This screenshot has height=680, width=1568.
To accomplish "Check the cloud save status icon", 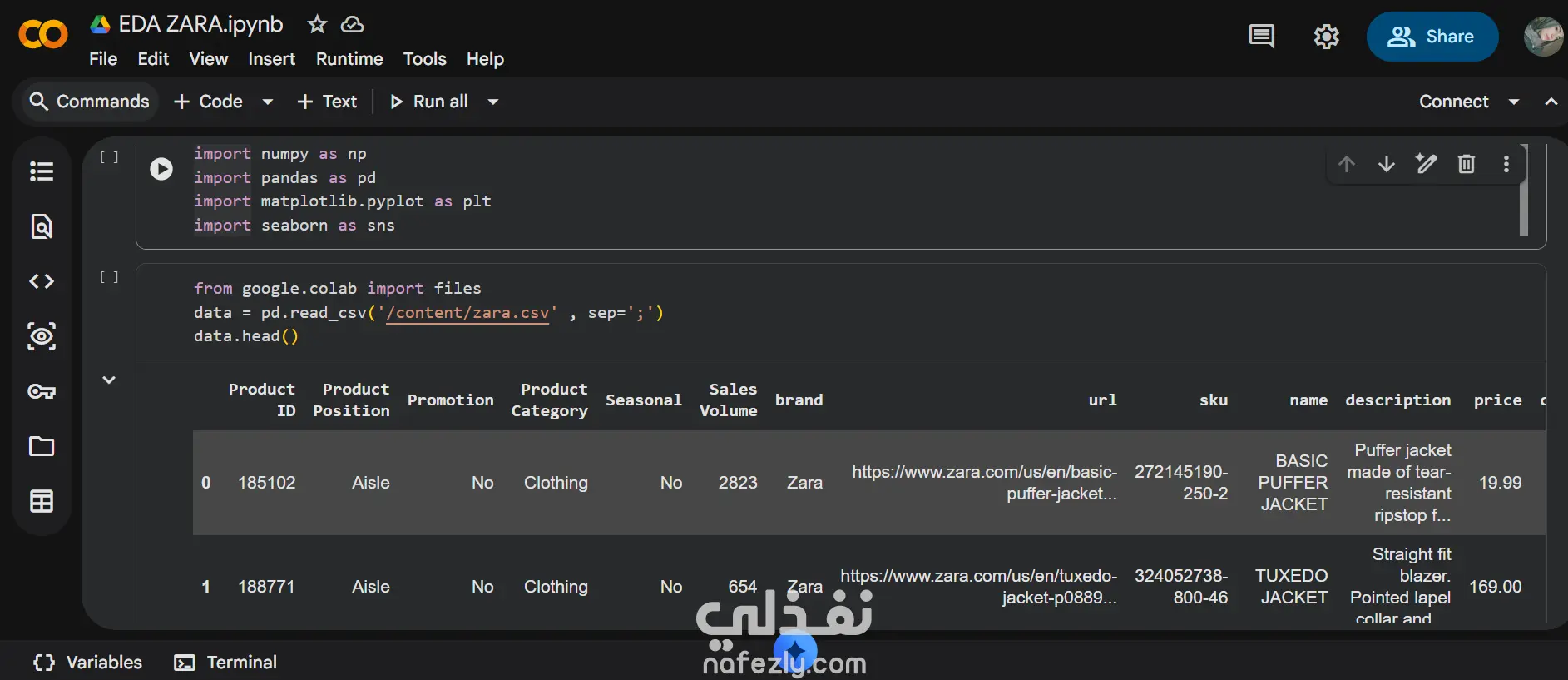I will pyautogui.click(x=353, y=24).
